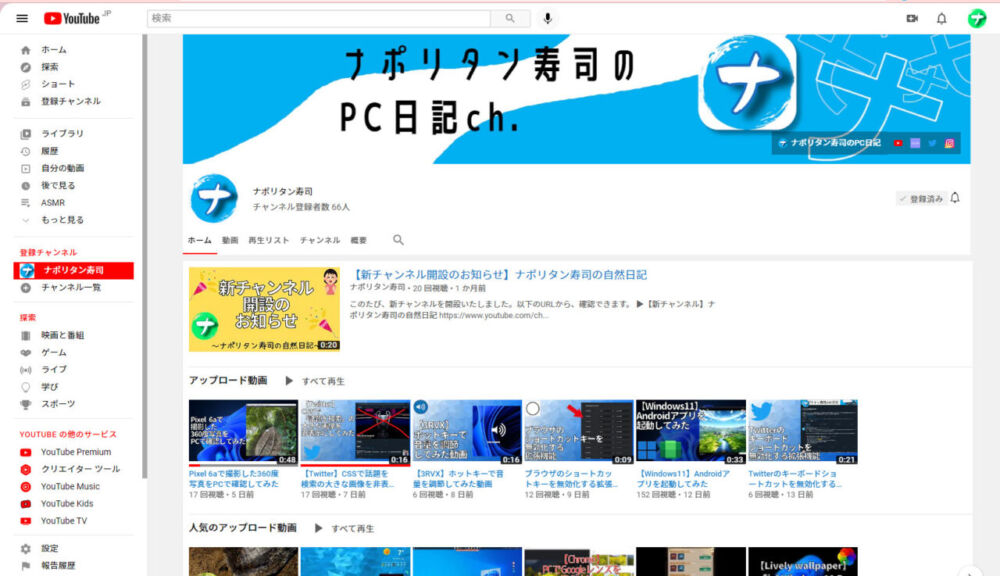Toggle the sidebar with the hamburger menu
Image resolution: width=1000 pixels, height=576 pixels.
(x=21, y=17)
